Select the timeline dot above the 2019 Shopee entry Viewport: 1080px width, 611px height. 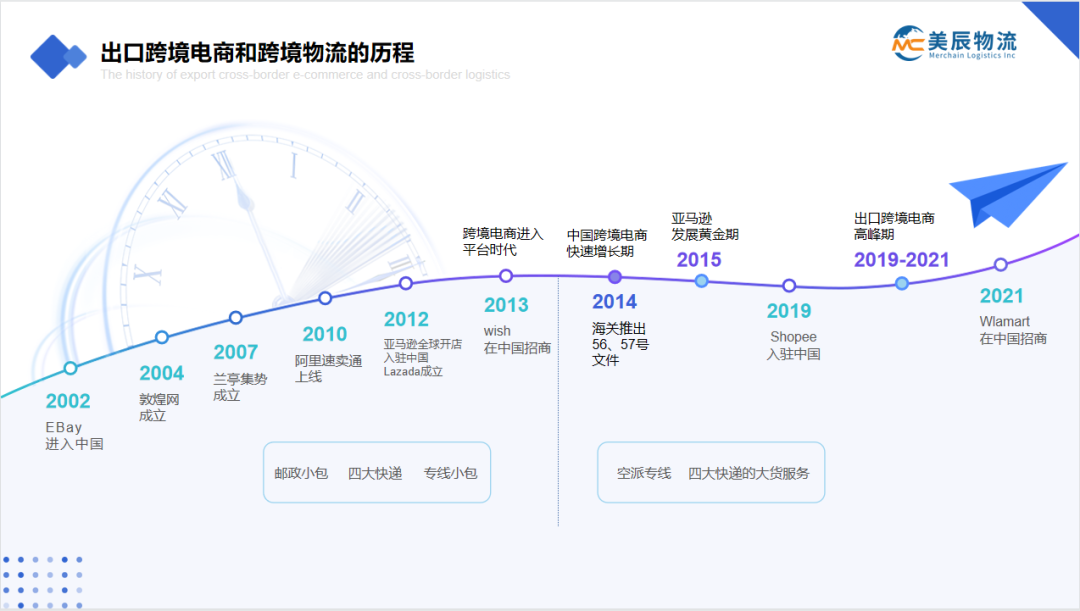click(789, 285)
